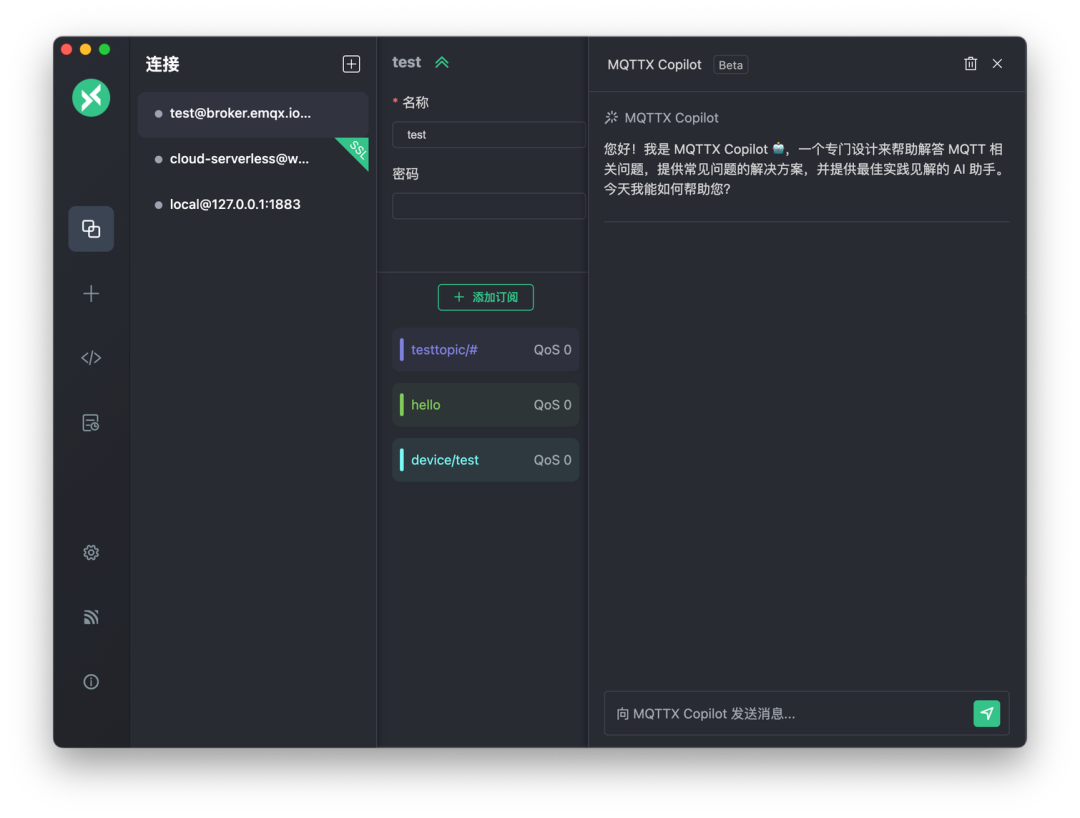Open the Connections page icon
1080x818 pixels.
coord(91,229)
